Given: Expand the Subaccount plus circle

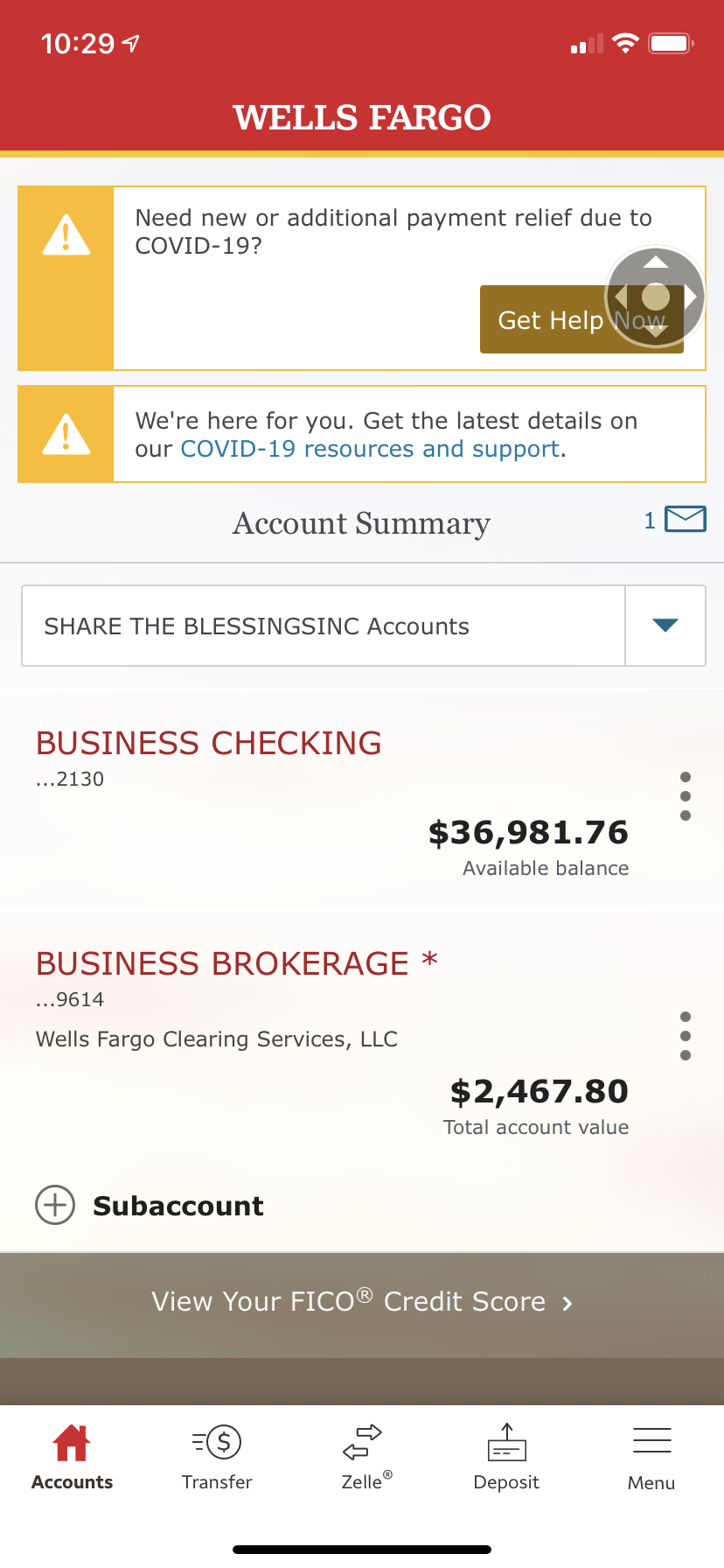Looking at the screenshot, I should (x=55, y=1206).
